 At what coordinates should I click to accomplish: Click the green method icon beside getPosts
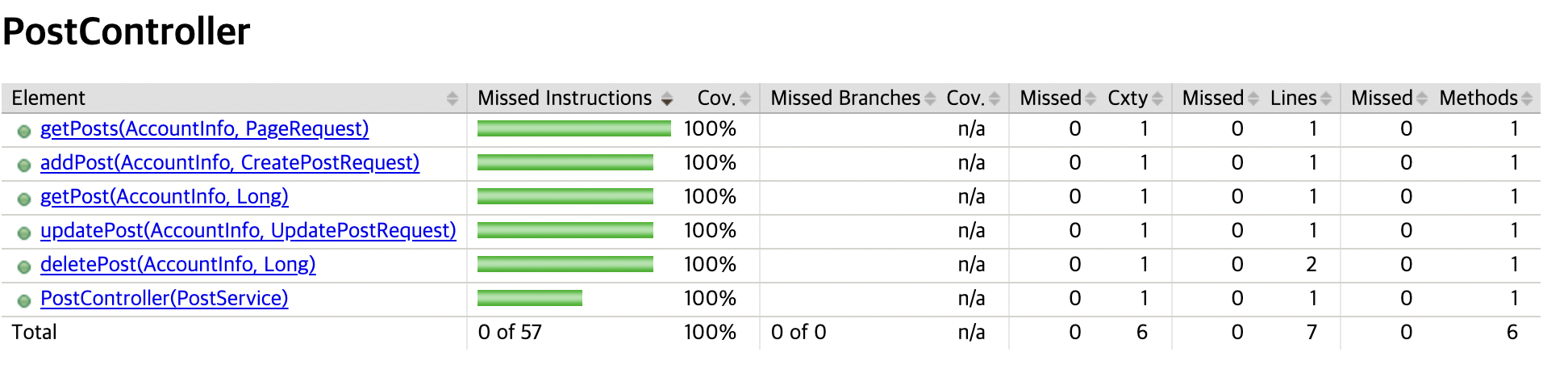pos(24,131)
